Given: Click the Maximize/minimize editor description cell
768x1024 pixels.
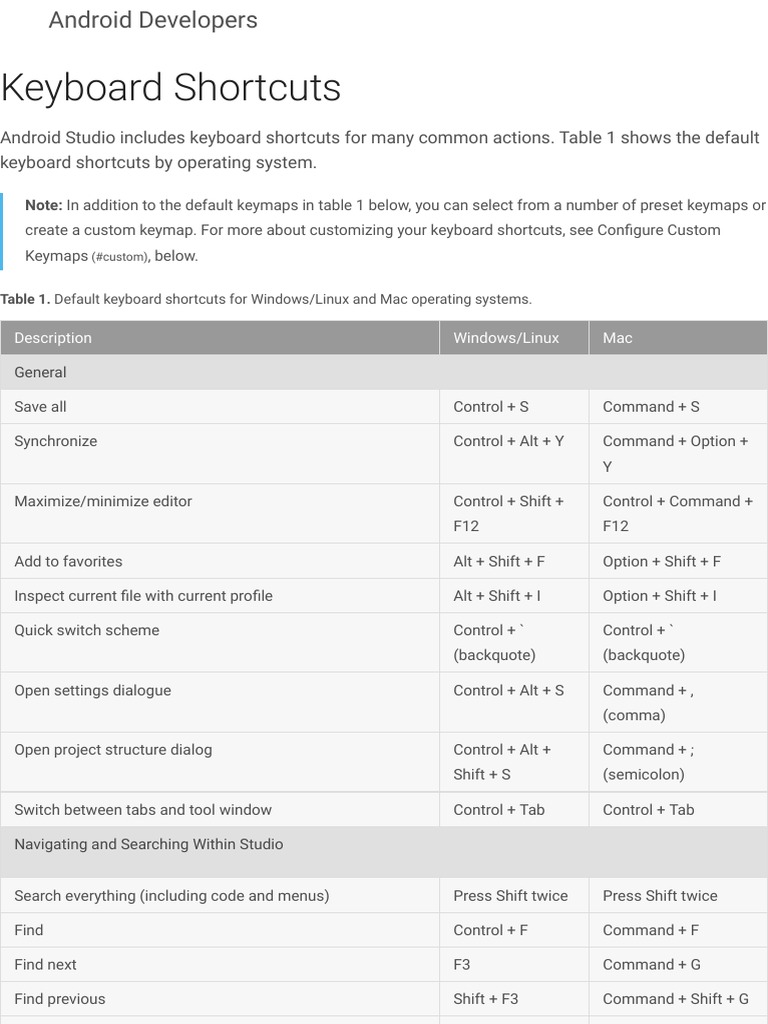Looking at the screenshot, I should coord(103,501).
